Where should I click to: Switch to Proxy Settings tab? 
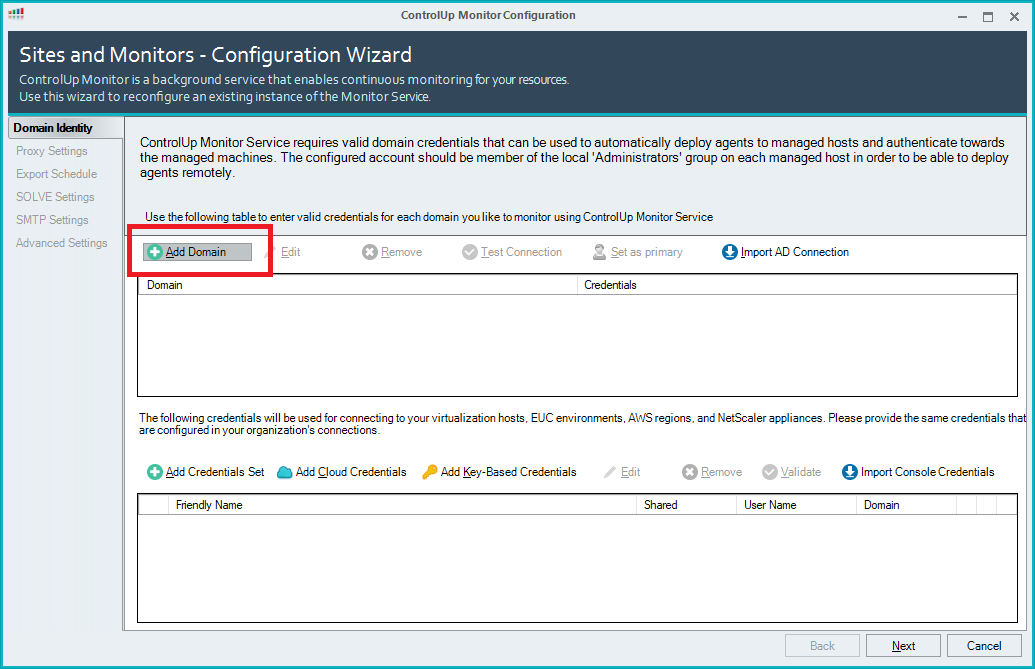tap(52, 151)
